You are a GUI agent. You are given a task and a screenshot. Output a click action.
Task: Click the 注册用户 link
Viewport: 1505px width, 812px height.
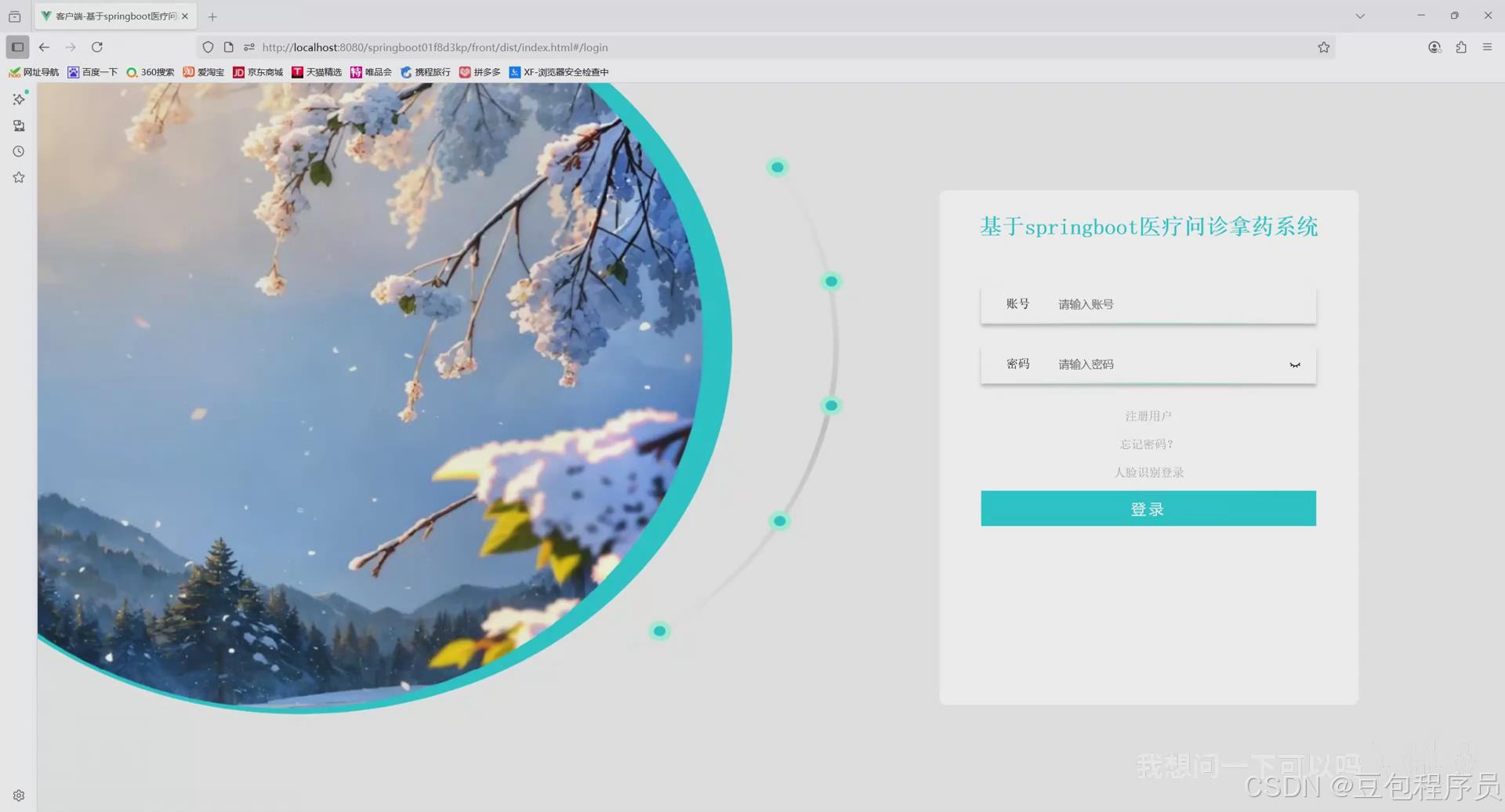tap(1148, 416)
